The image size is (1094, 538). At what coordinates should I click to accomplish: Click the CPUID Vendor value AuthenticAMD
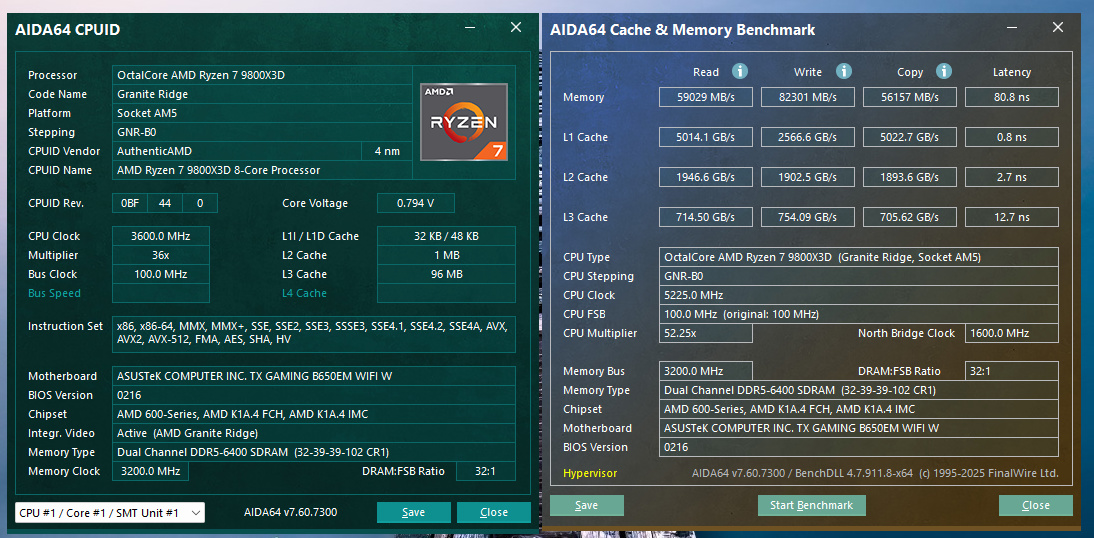[x=238, y=151]
